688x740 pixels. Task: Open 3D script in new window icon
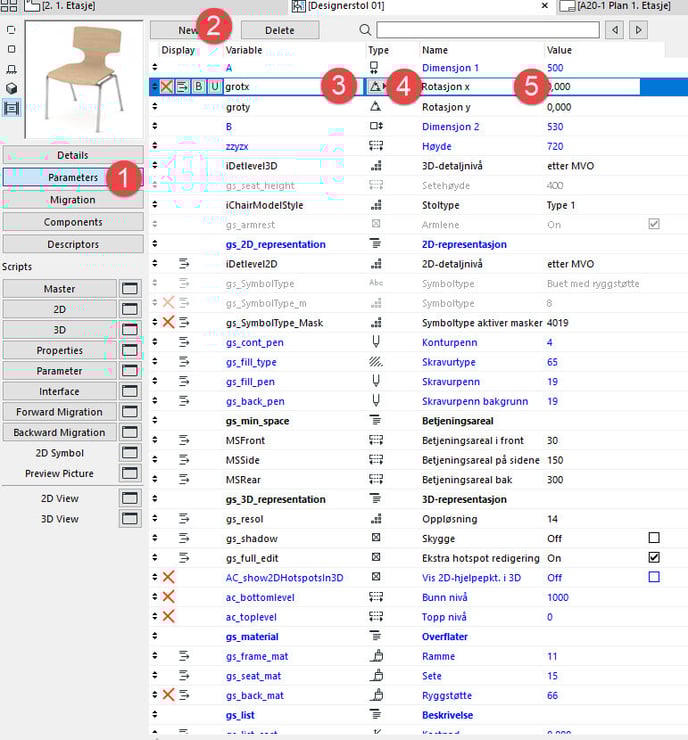coord(130,329)
